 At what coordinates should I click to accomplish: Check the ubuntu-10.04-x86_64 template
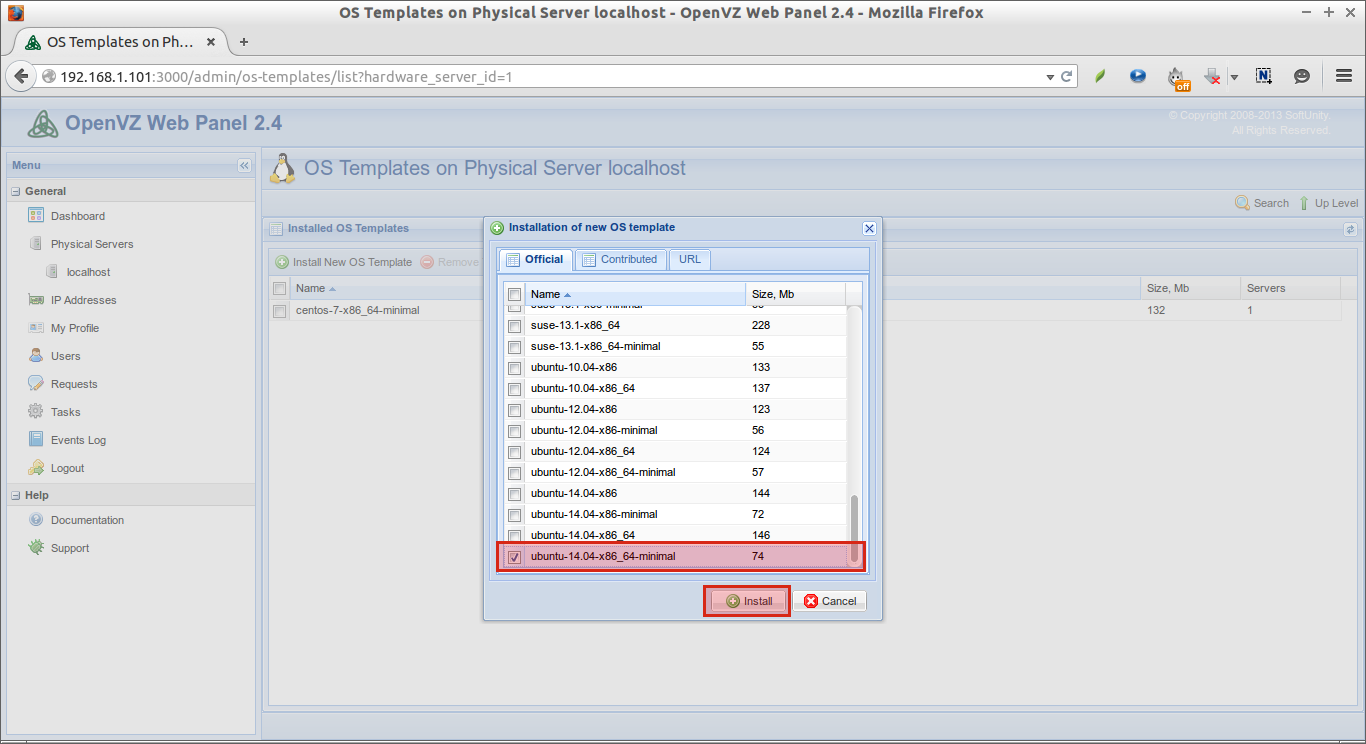point(514,389)
